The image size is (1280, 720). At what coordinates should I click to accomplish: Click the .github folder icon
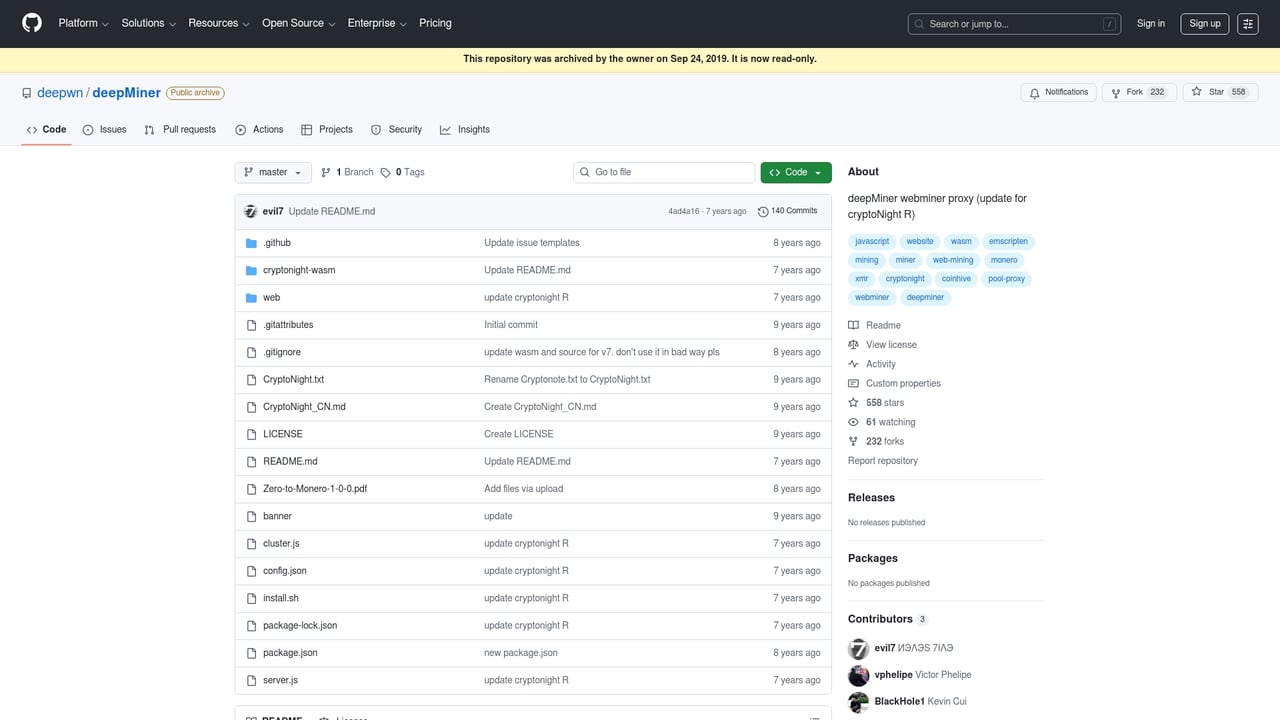252,242
